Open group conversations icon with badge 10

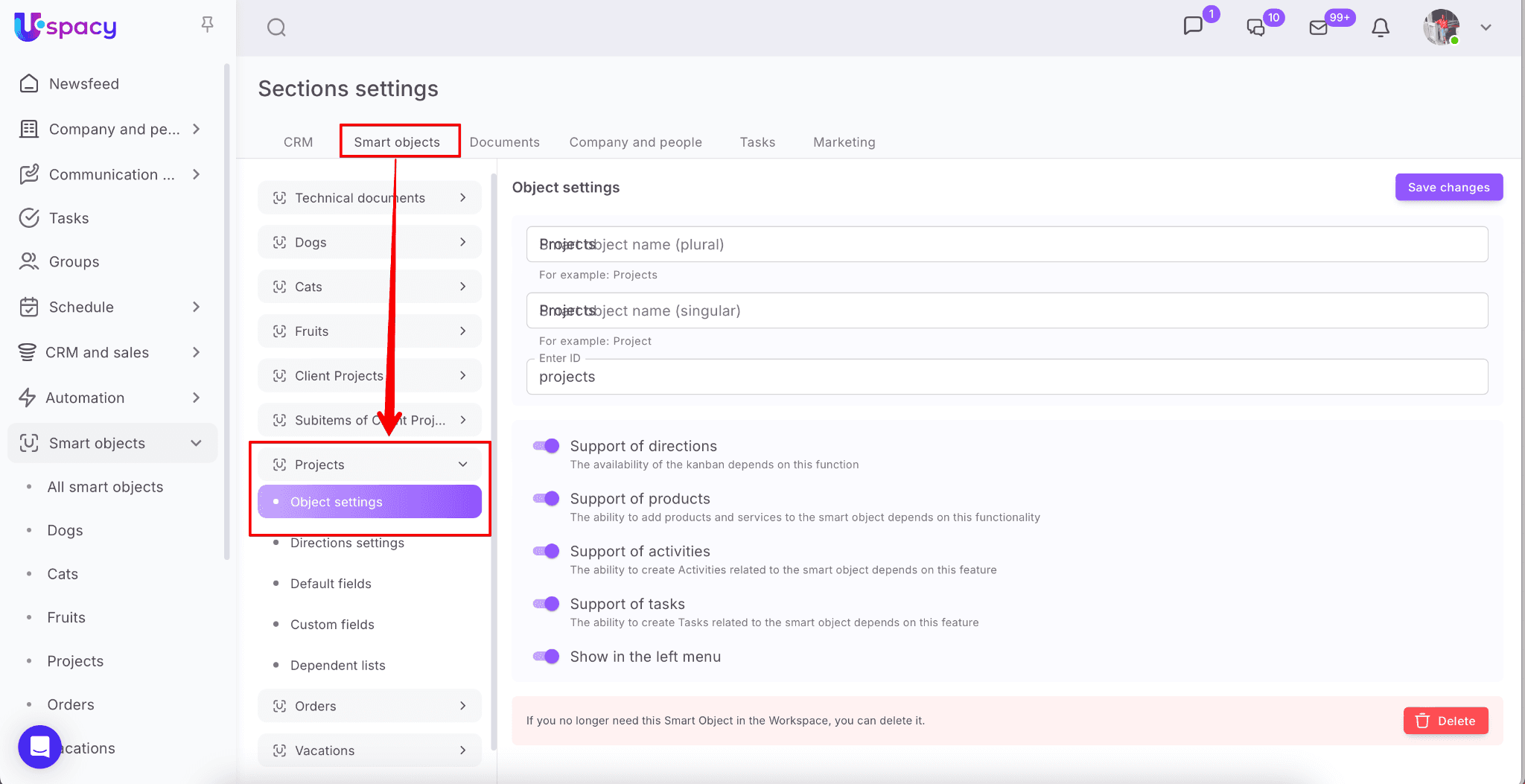click(x=1255, y=28)
